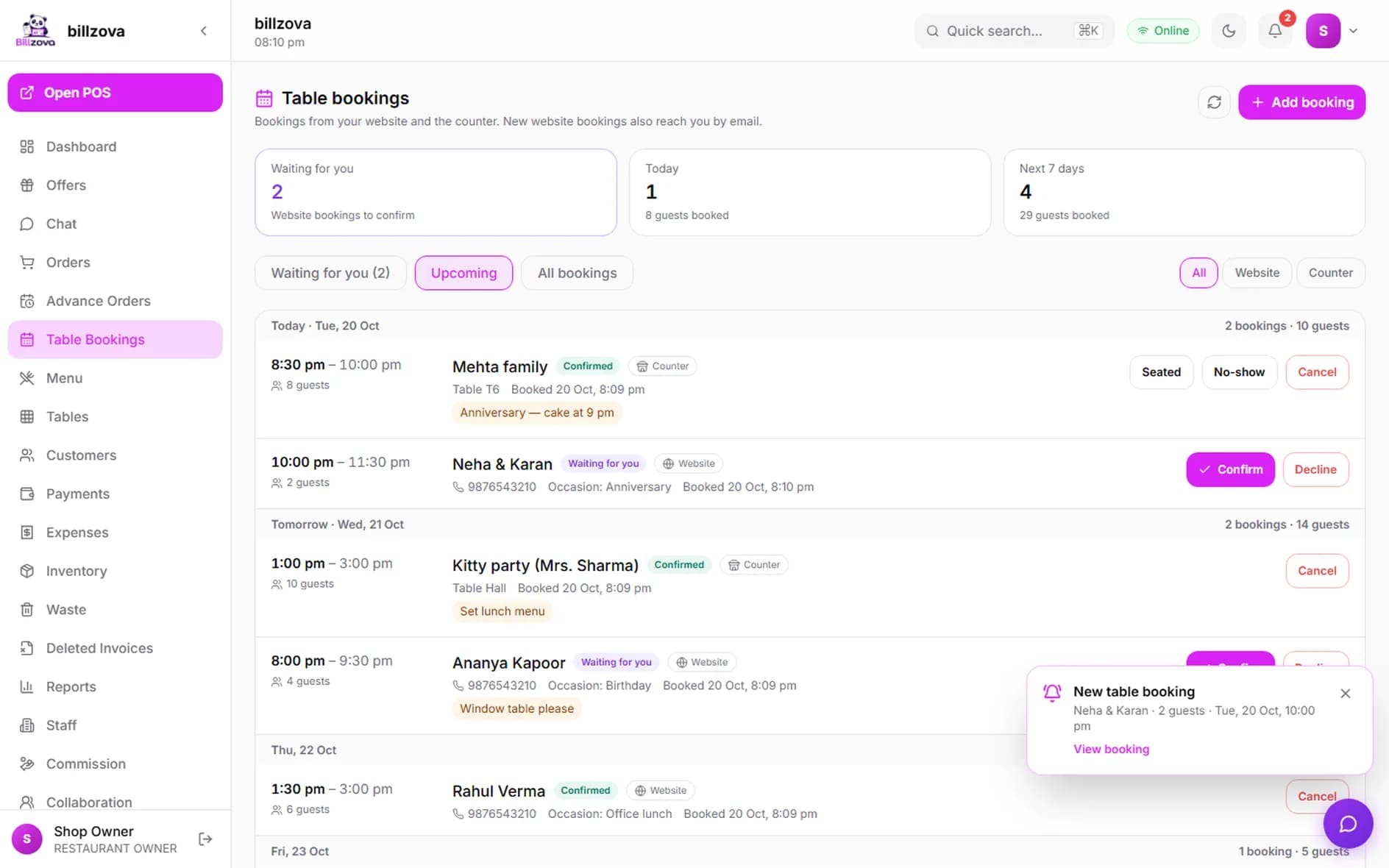1389x868 pixels.
Task: Open the Tables section
Action: 115,416
